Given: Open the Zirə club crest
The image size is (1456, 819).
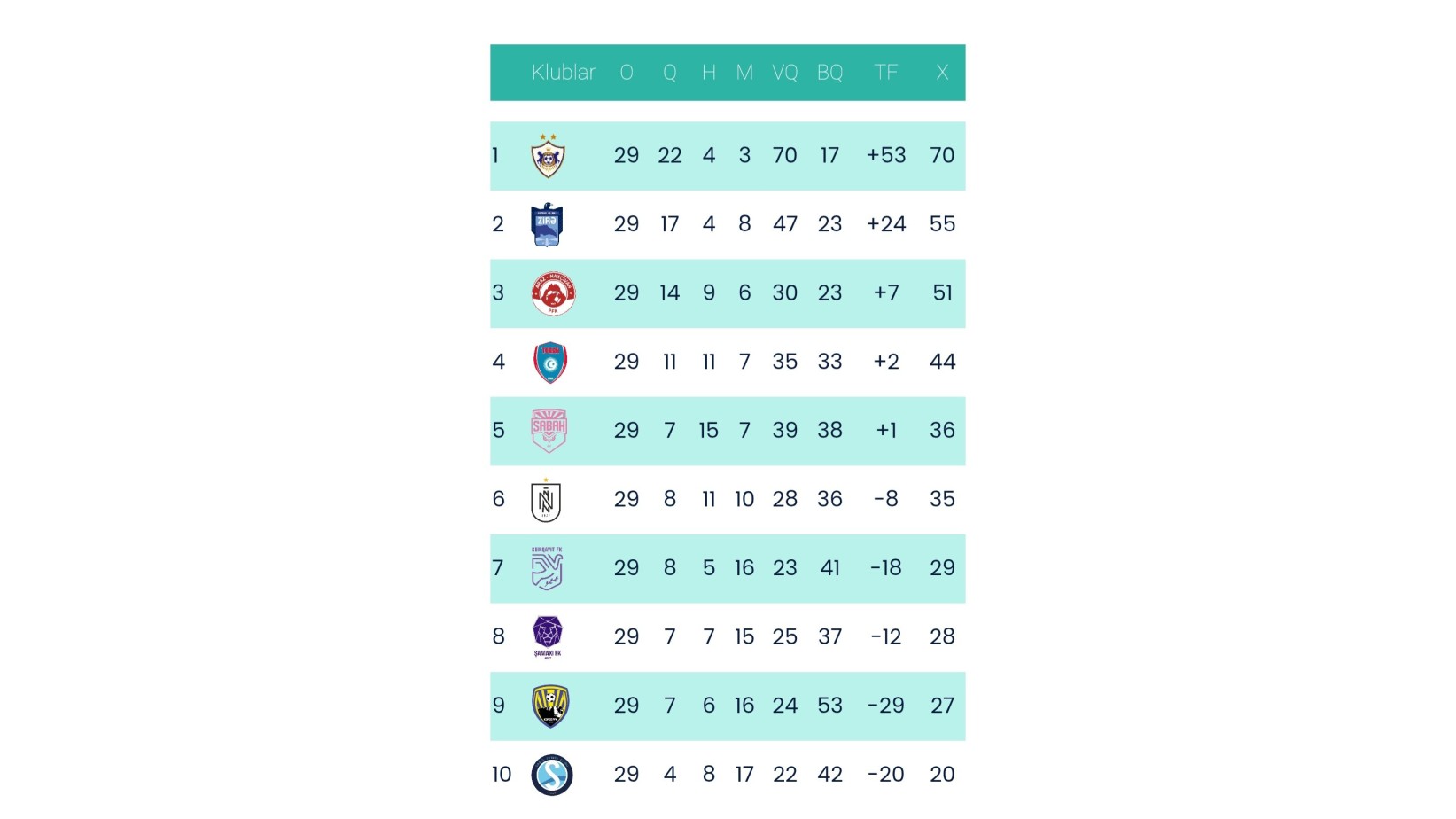Looking at the screenshot, I should [x=547, y=224].
